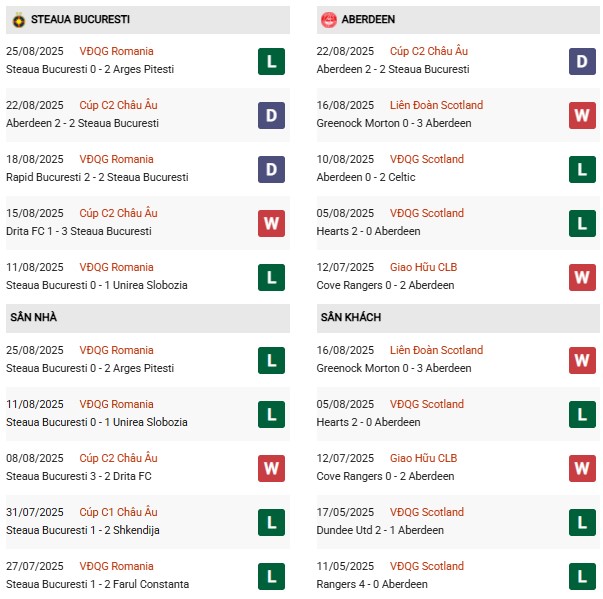Image resolution: width=603 pixels, height=599 pixels.
Task: Click the STEAUA BUCURESTI team title
Action: pyautogui.click(x=80, y=19)
